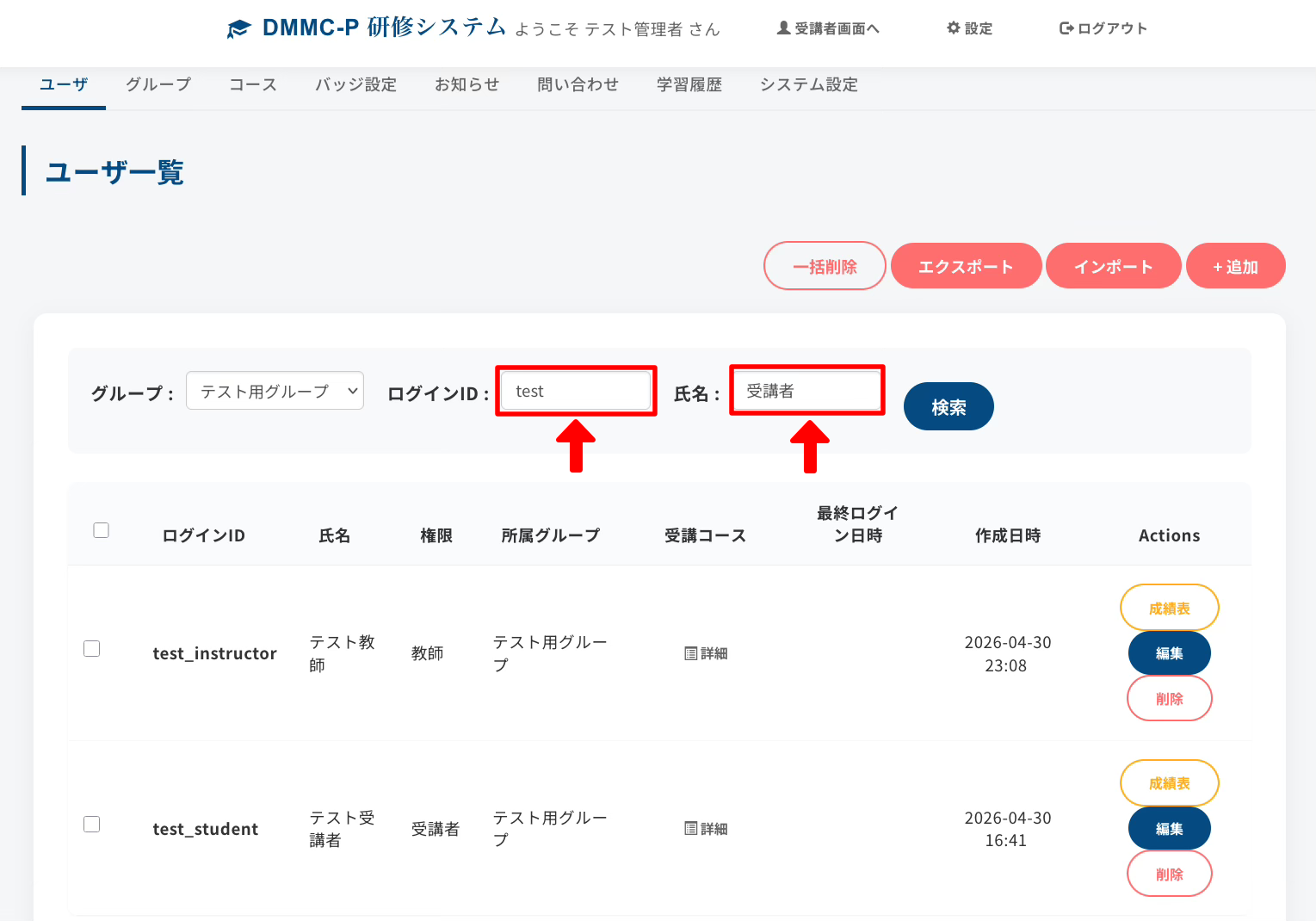
Task: Switch to the グループ tab
Action: [x=158, y=84]
